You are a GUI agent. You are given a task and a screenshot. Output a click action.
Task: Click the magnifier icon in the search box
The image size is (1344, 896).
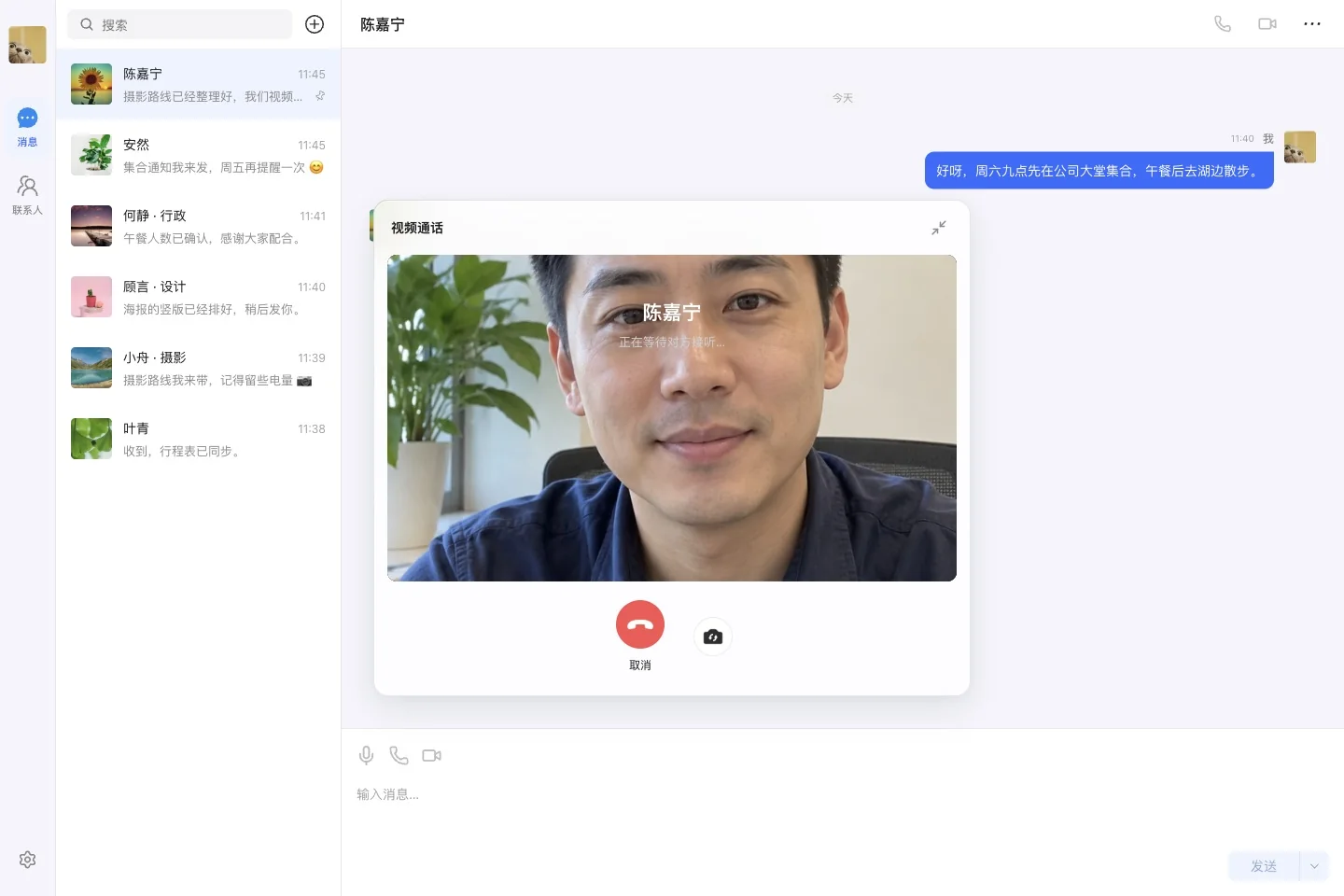click(x=87, y=24)
